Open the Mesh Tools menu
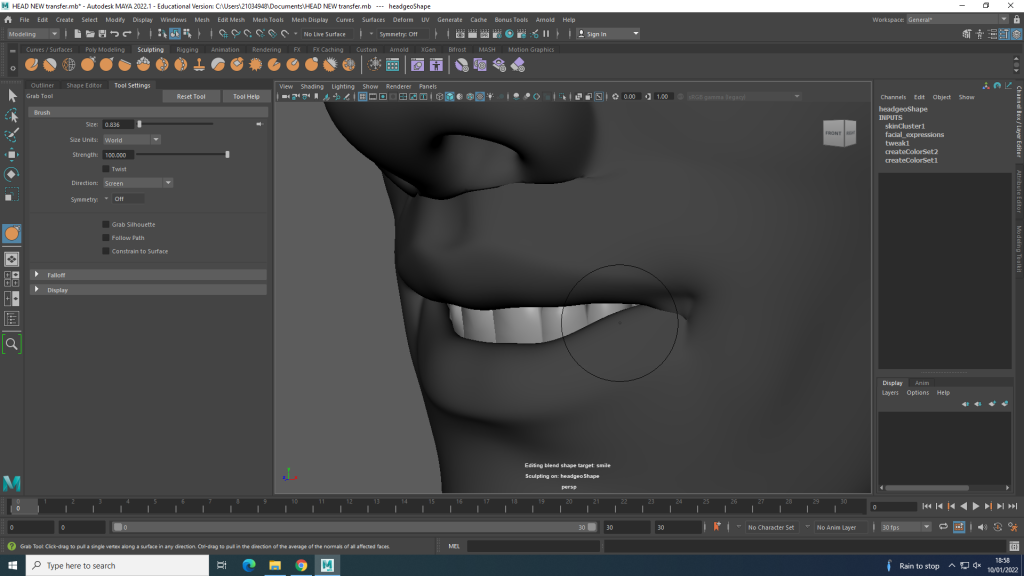1024x576 pixels. pos(267,19)
